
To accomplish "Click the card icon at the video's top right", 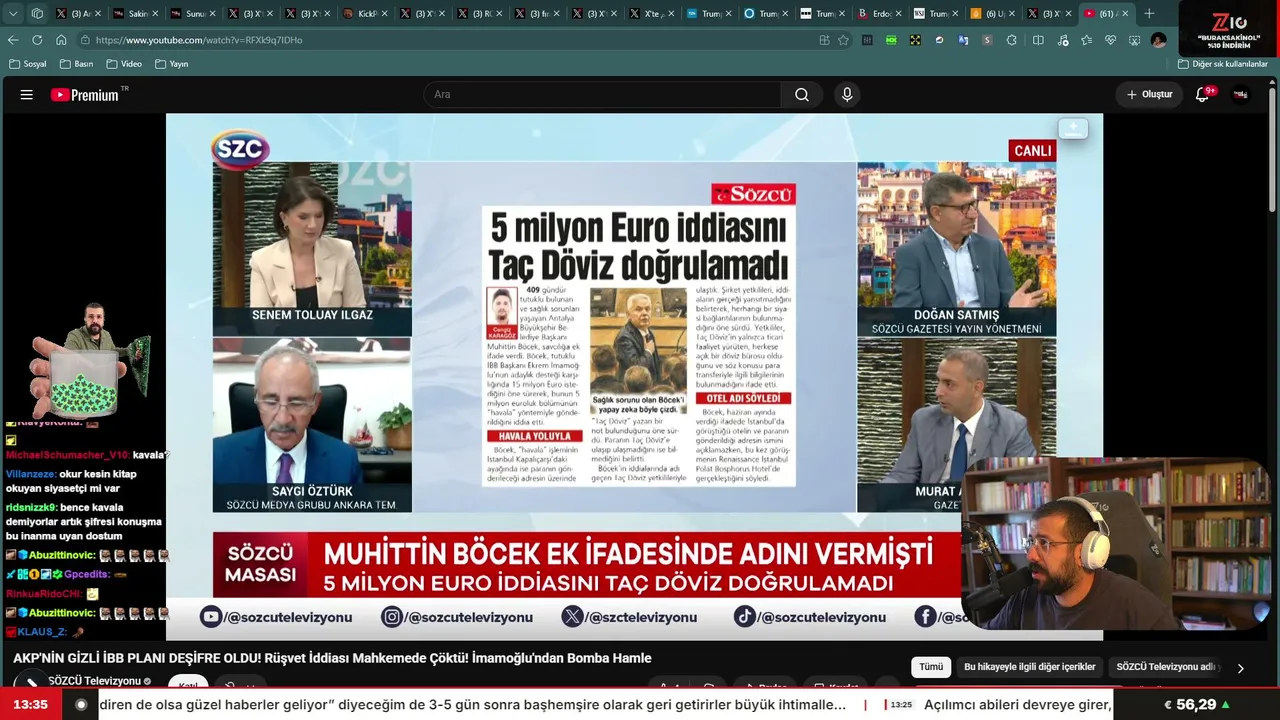I will tap(1073, 128).
